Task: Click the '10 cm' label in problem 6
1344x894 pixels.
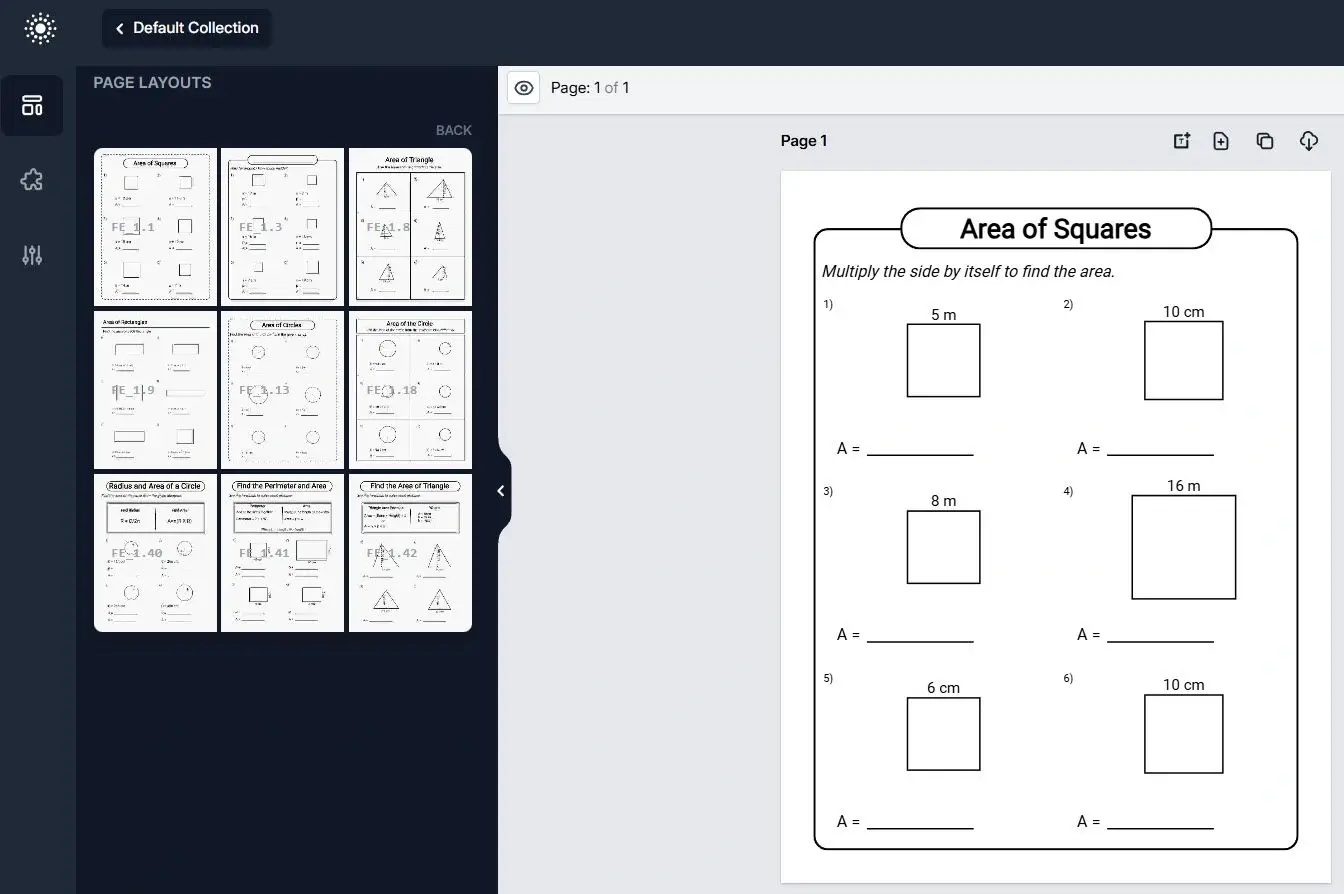Action: point(1183,685)
